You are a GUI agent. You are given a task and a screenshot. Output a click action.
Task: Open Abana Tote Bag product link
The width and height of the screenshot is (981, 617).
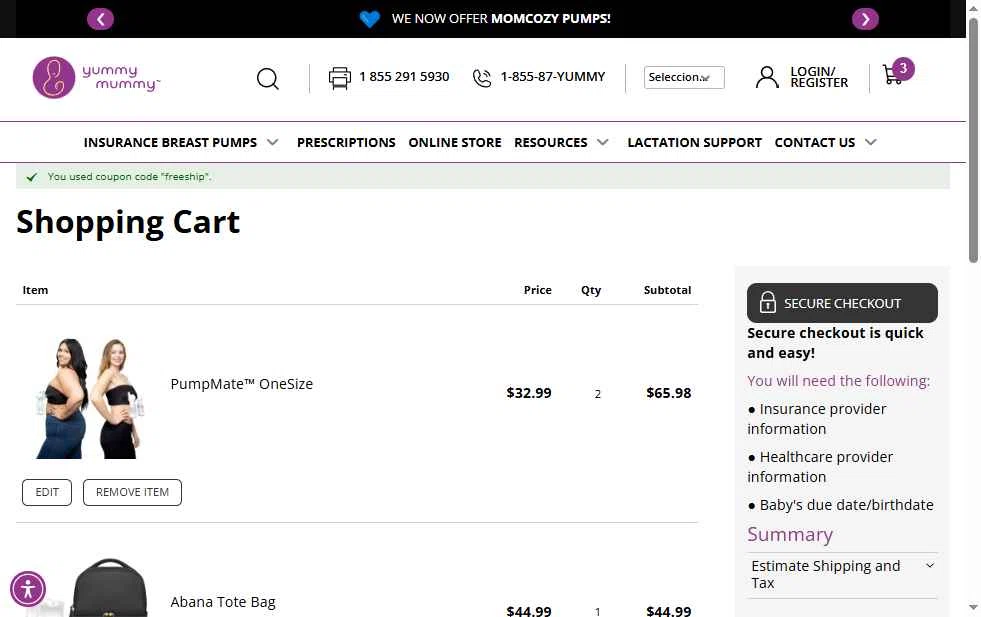point(223,602)
